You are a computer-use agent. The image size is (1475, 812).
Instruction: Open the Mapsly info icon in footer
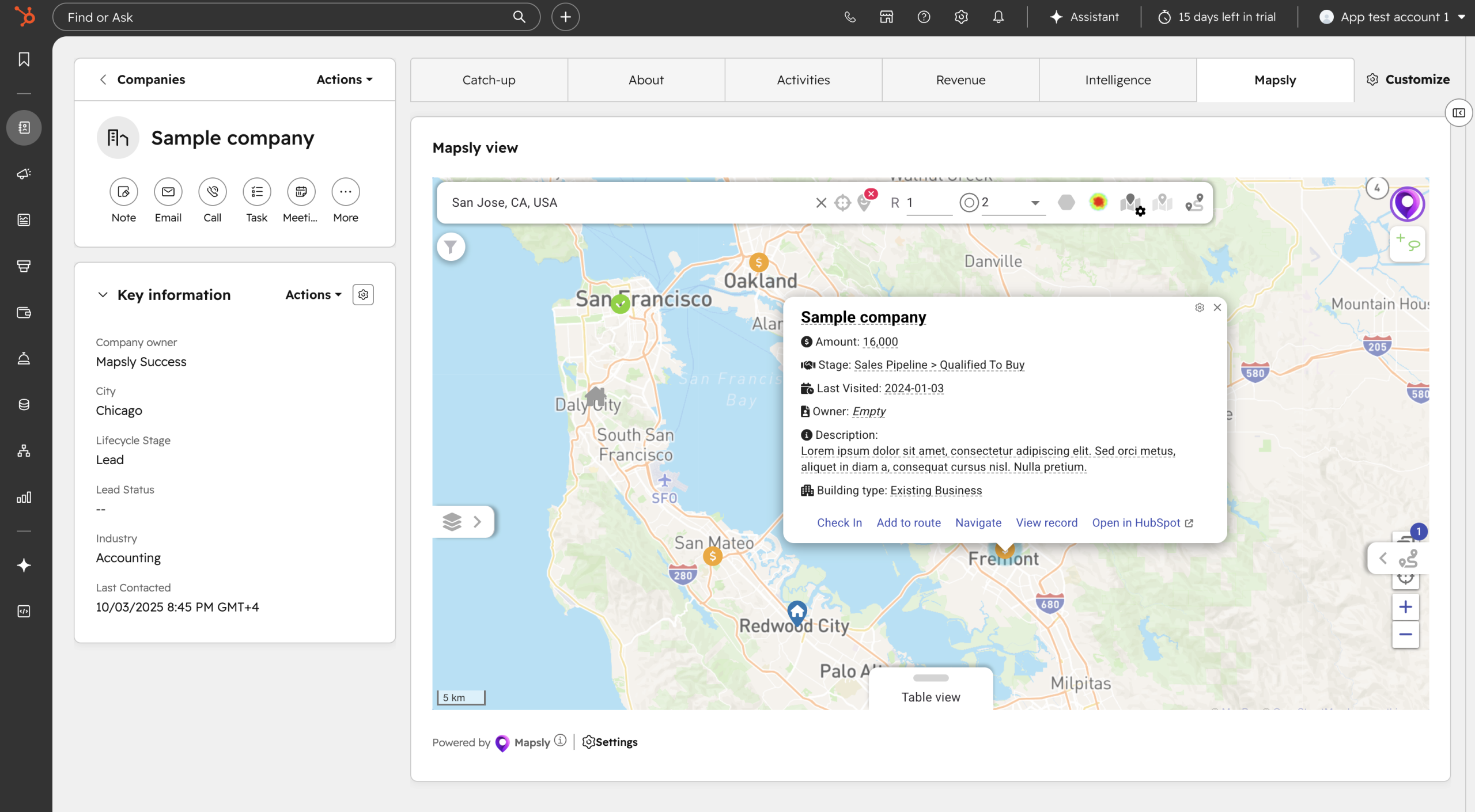[560, 741]
